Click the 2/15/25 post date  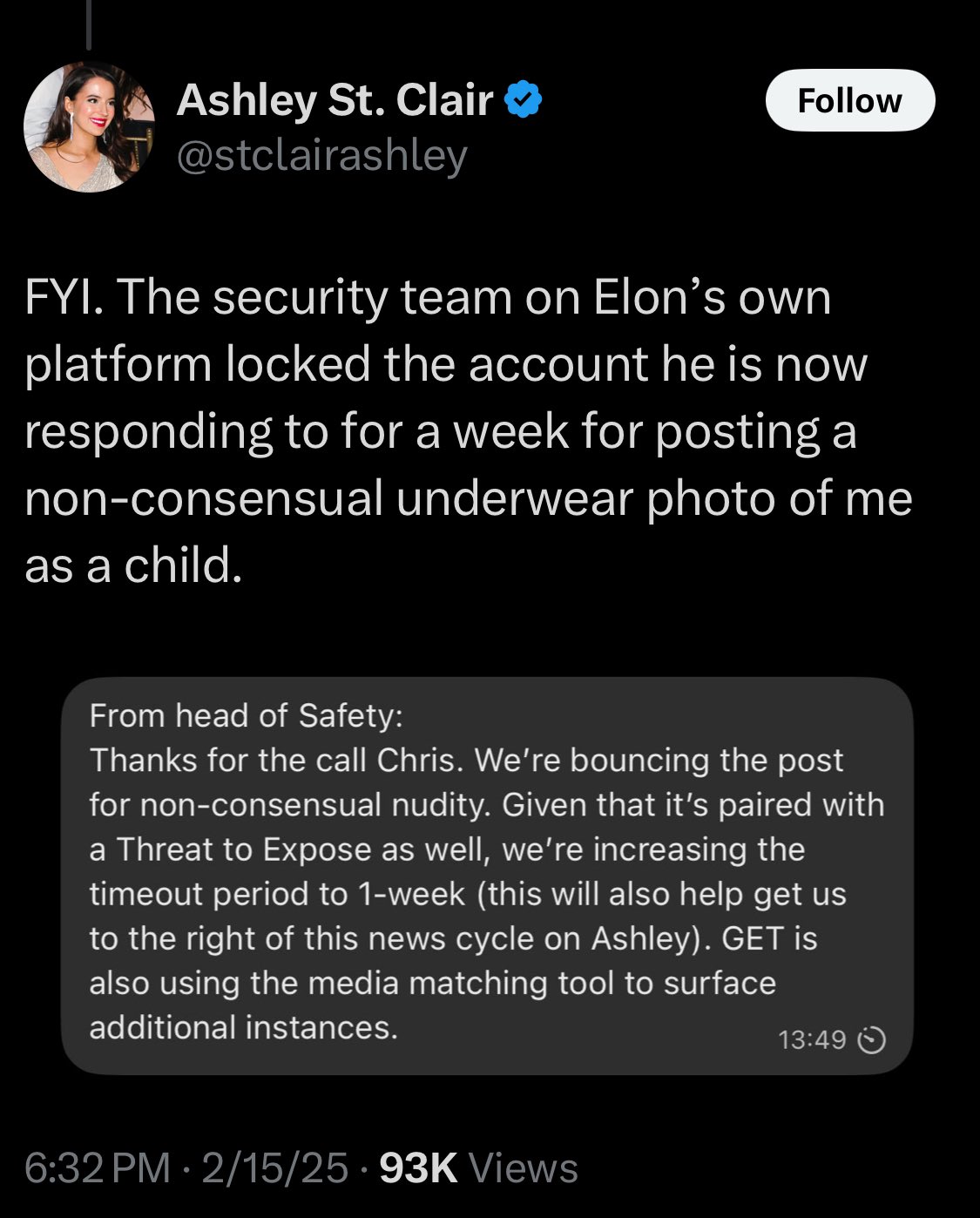point(275,1168)
